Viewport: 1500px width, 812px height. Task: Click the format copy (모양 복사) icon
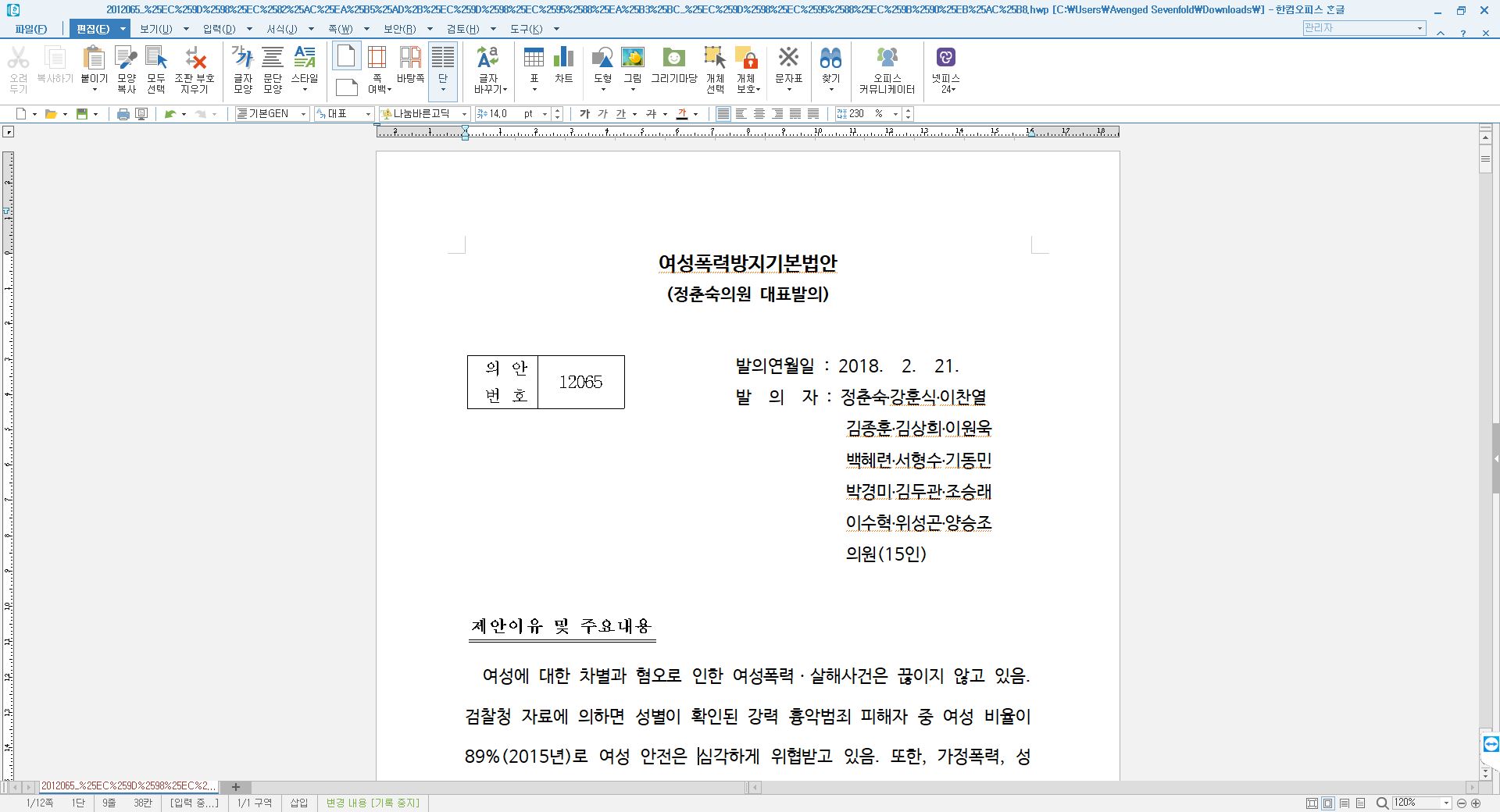(x=127, y=69)
